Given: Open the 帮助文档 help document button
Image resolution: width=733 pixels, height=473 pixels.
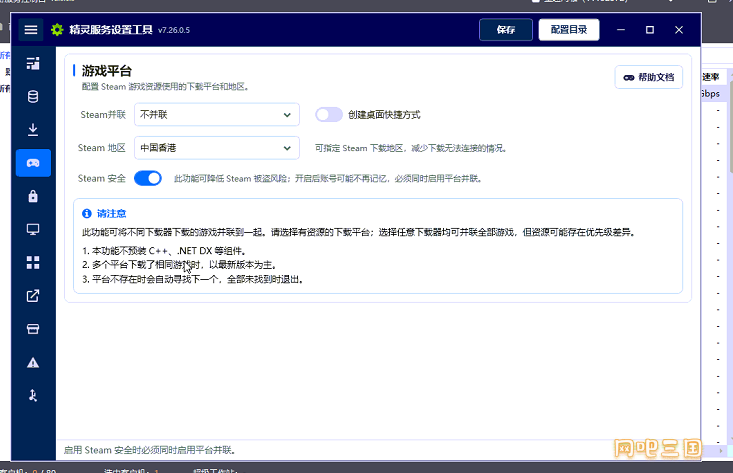Looking at the screenshot, I should click(x=649, y=77).
